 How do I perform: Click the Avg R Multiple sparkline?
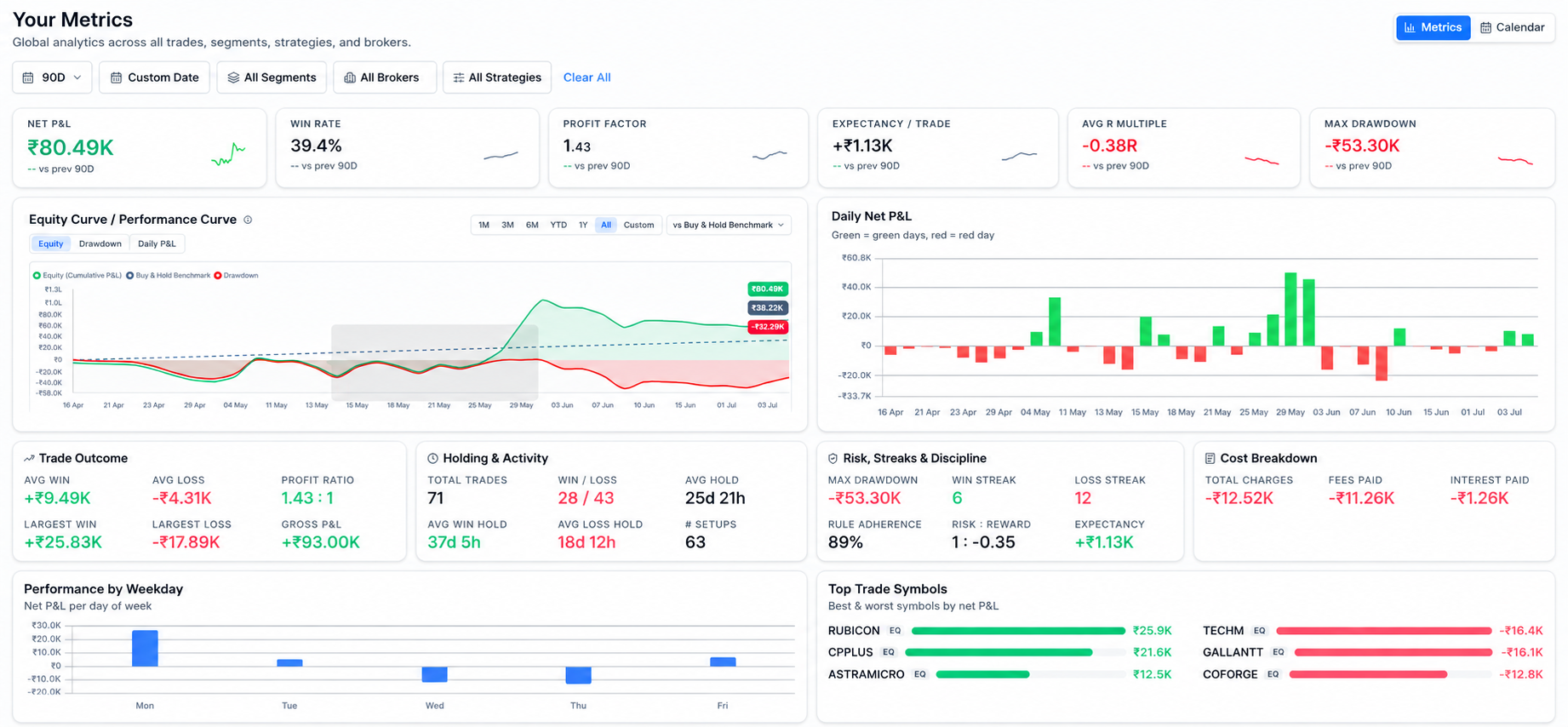pyautogui.click(x=1262, y=159)
